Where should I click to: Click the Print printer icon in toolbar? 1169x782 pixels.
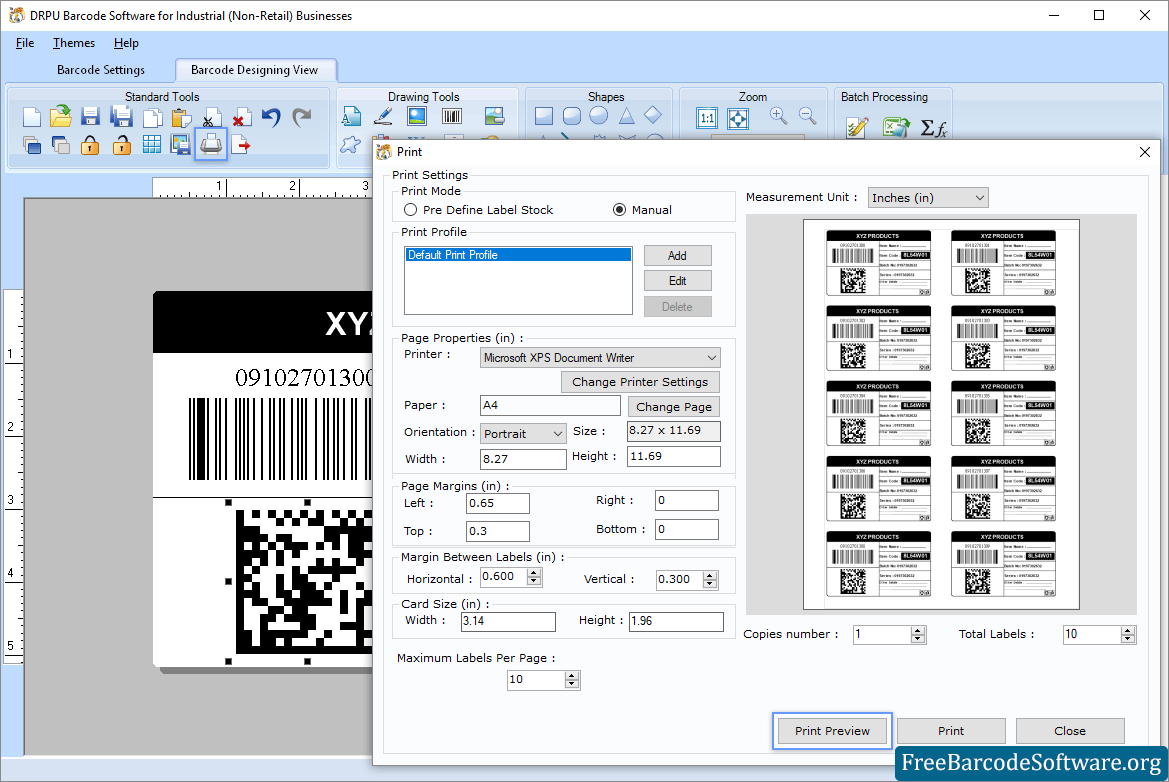tap(211, 144)
